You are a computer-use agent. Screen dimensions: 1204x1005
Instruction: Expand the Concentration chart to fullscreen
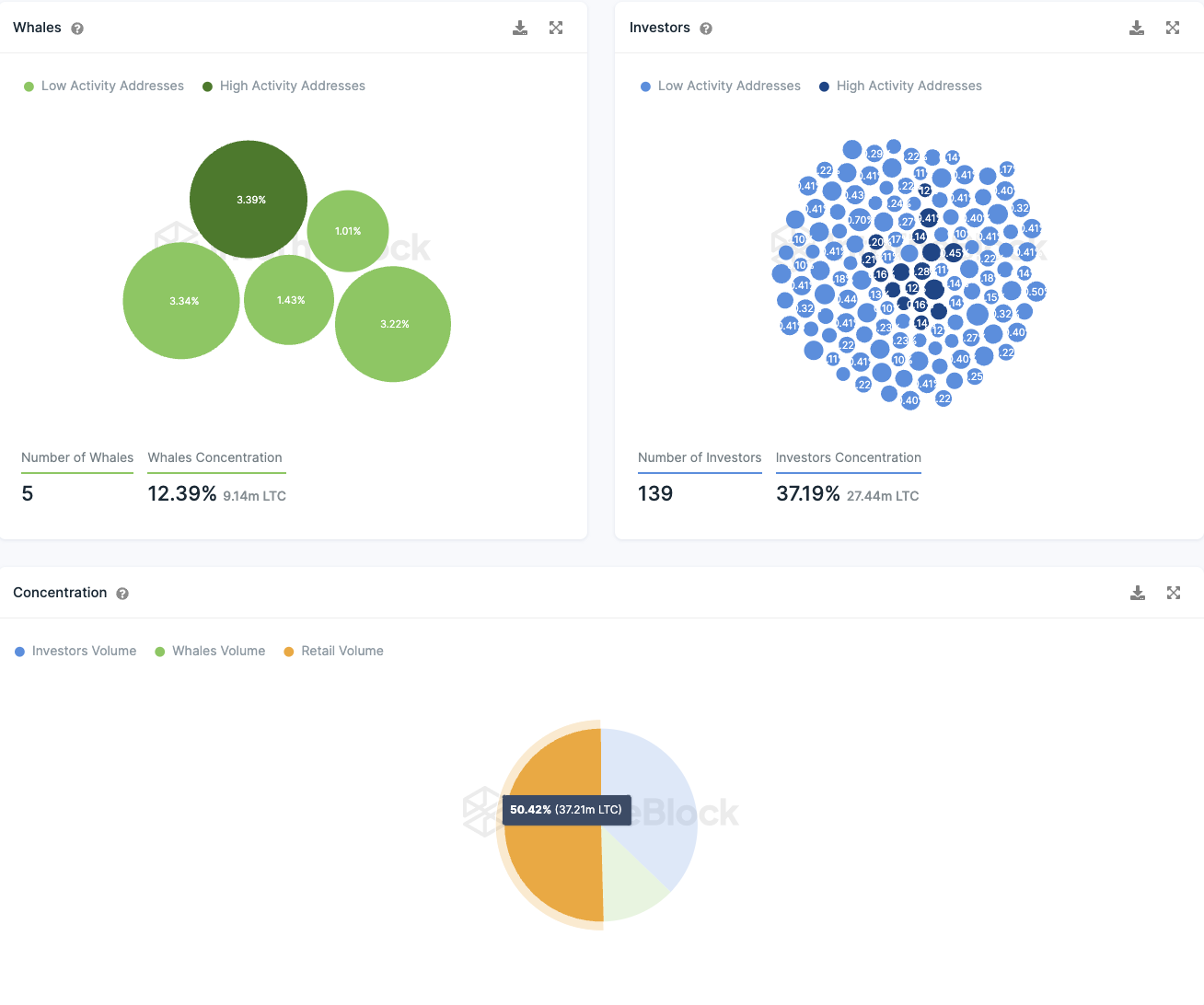click(x=1174, y=593)
